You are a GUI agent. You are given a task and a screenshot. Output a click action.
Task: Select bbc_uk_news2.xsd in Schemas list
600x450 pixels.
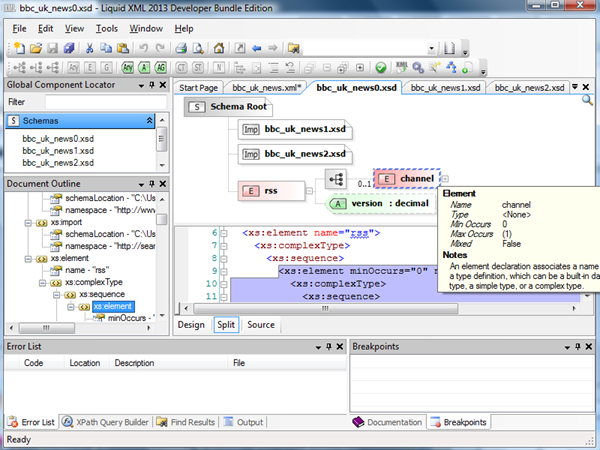(x=58, y=163)
